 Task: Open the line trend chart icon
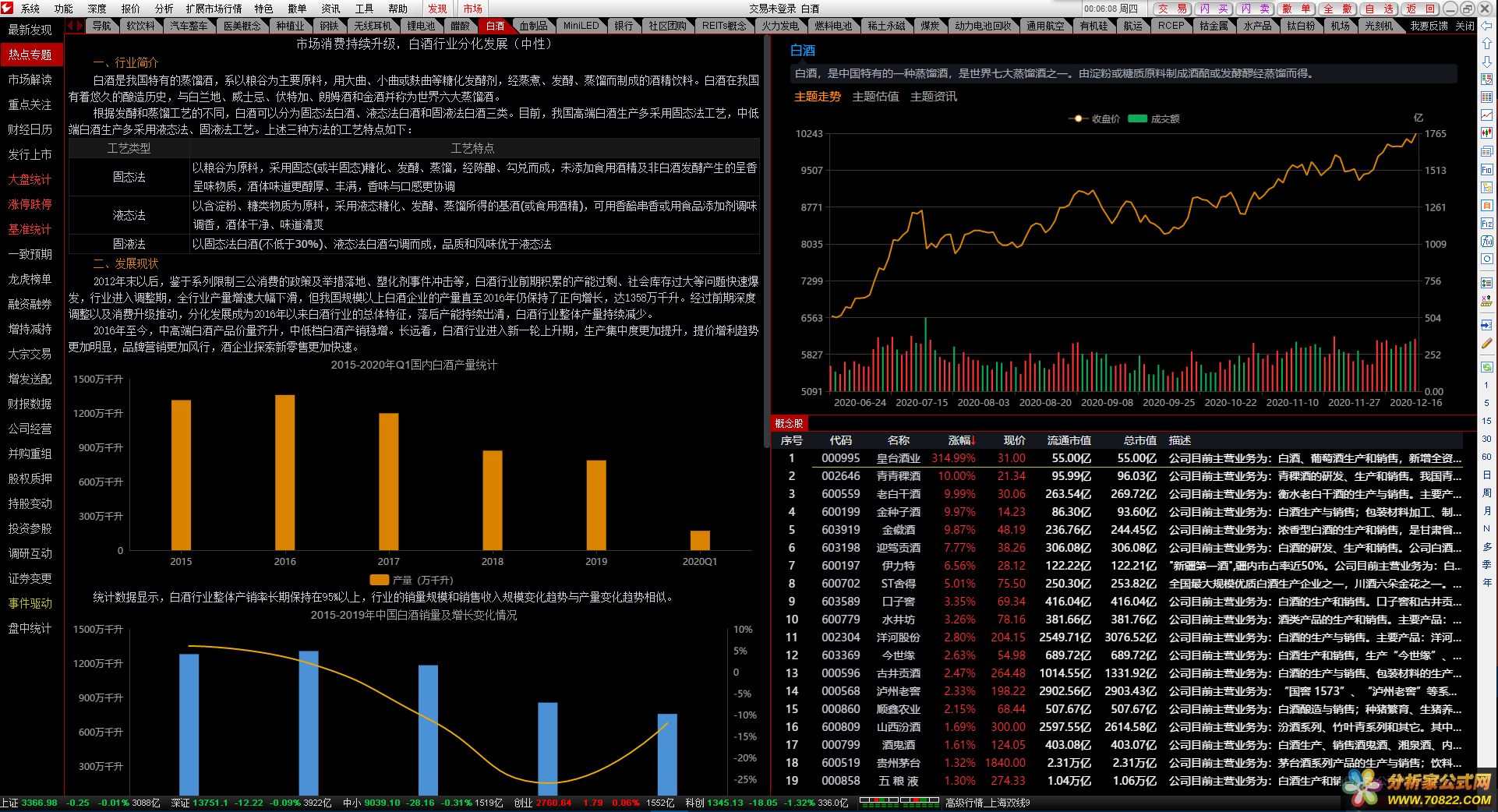click(1487, 115)
